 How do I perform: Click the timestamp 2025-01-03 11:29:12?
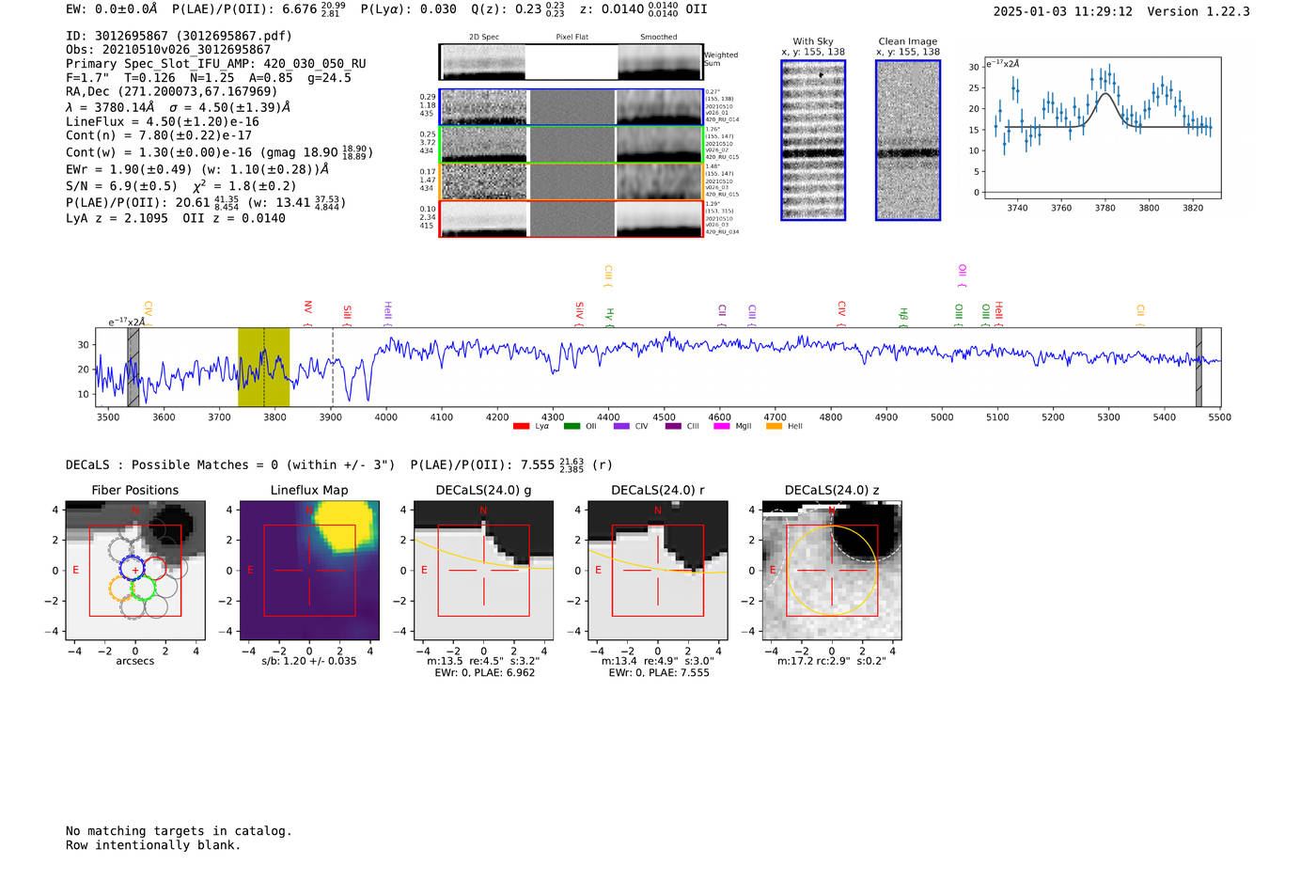[x=1063, y=11]
